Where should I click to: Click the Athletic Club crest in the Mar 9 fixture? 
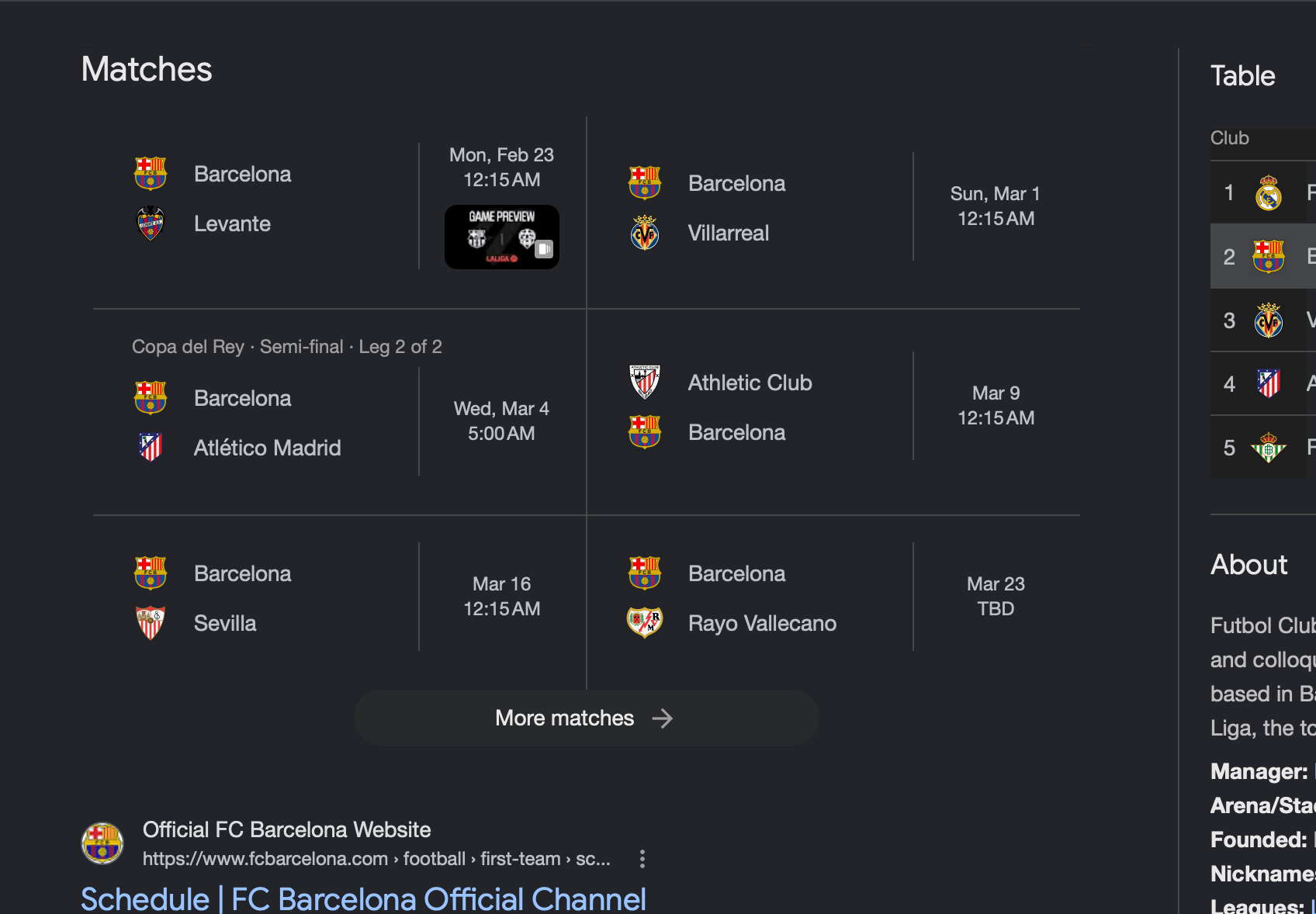tap(645, 382)
